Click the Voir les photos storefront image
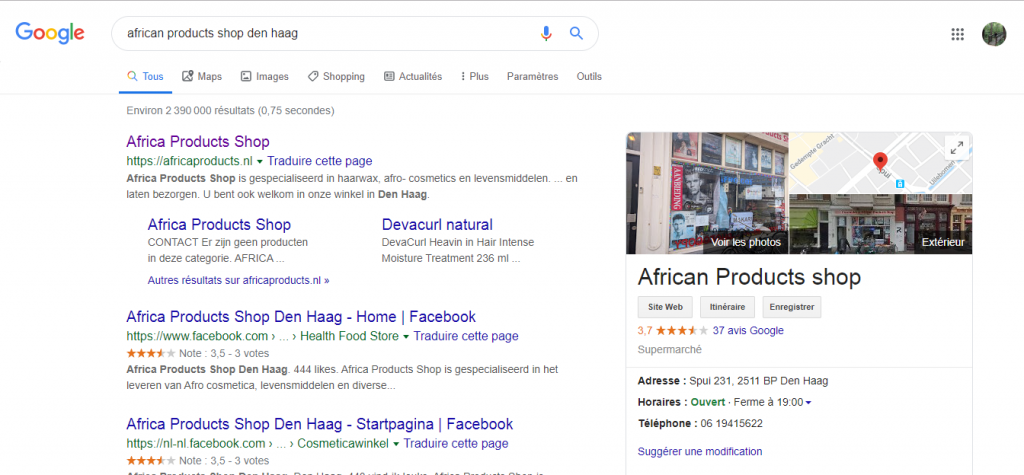Viewport: 1024px width, 475px height. [707, 193]
